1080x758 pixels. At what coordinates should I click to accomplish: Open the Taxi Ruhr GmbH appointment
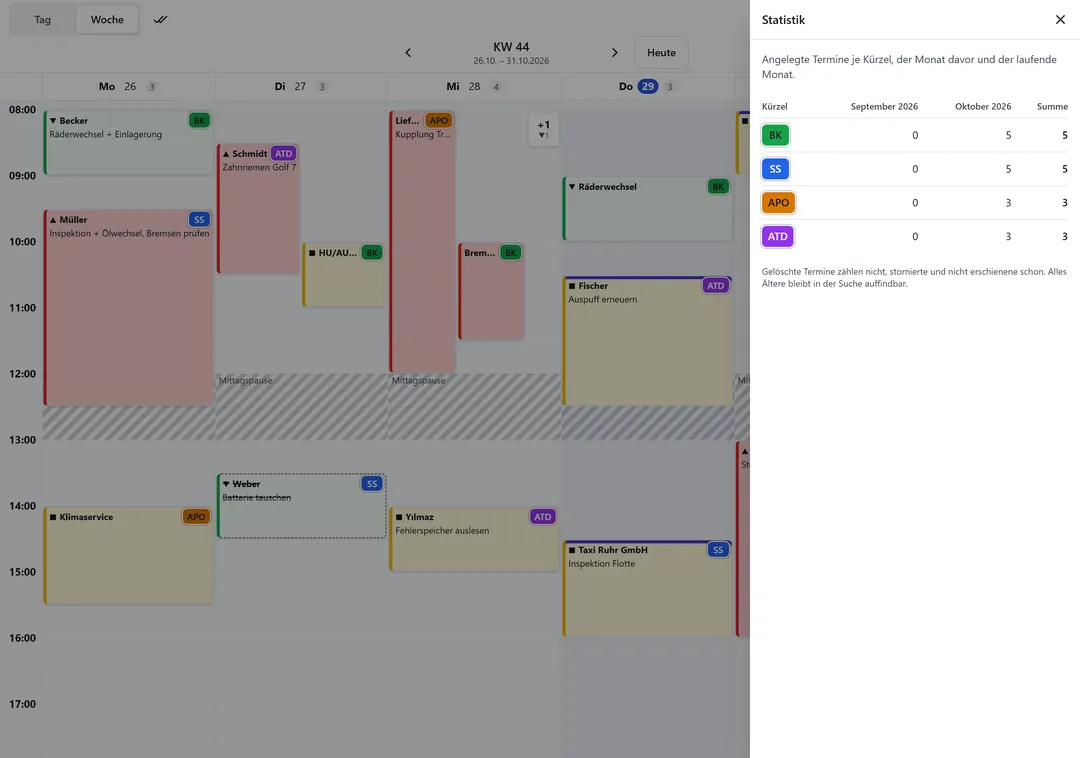tap(647, 588)
